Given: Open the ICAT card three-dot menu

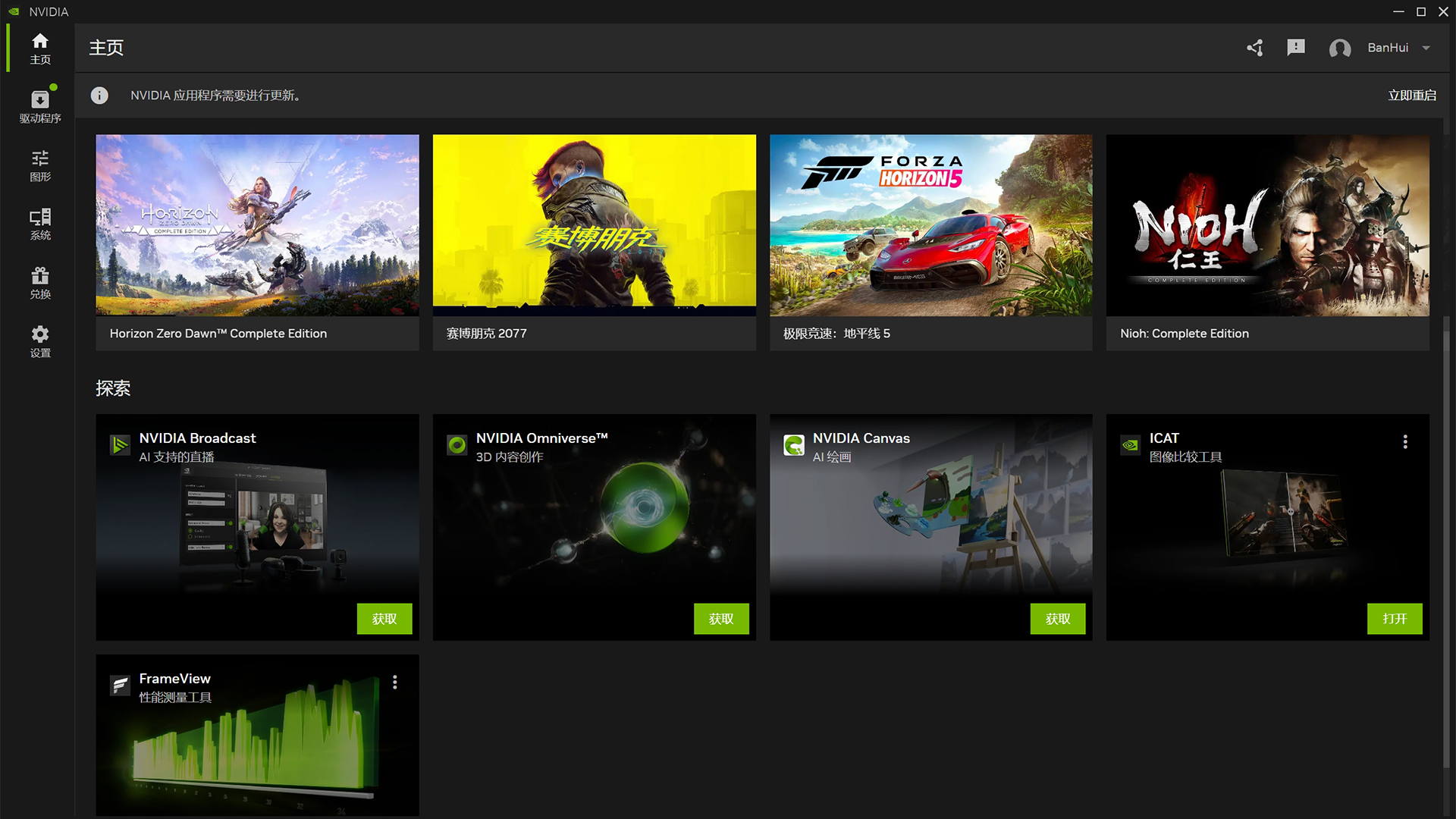Looking at the screenshot, I should coord(1405,441).
